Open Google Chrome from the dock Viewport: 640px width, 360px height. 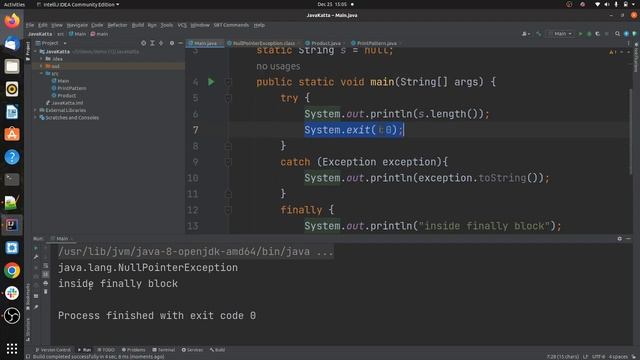(12, 270)
